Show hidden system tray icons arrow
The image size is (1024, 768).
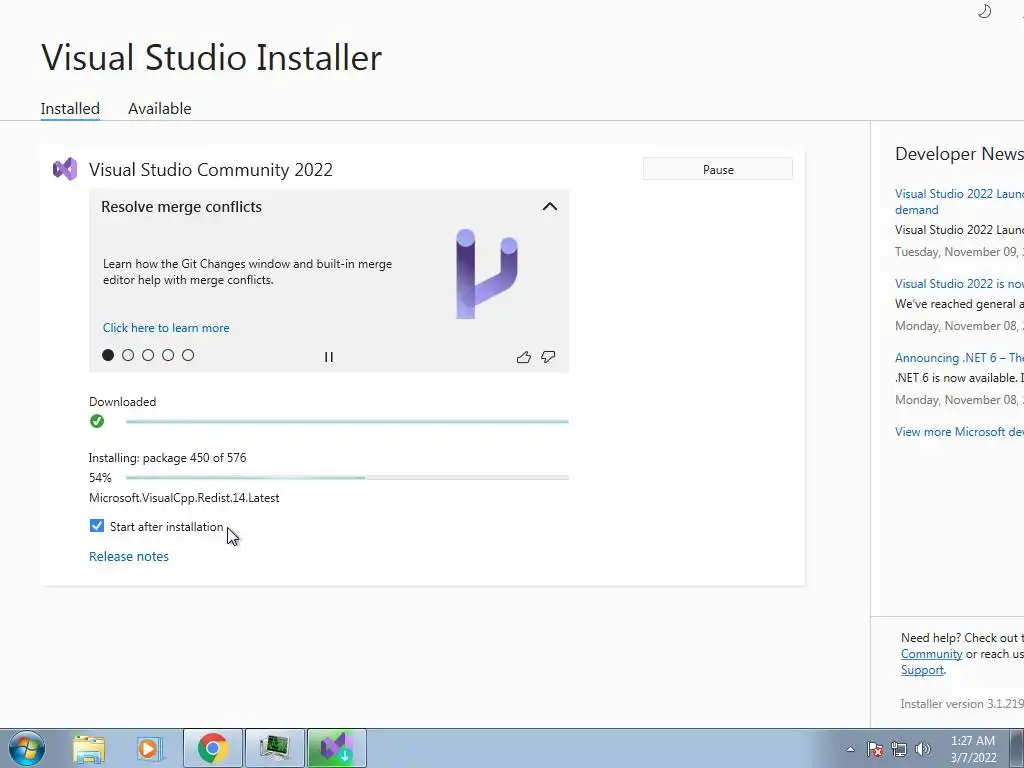click(x=850, y=749)
